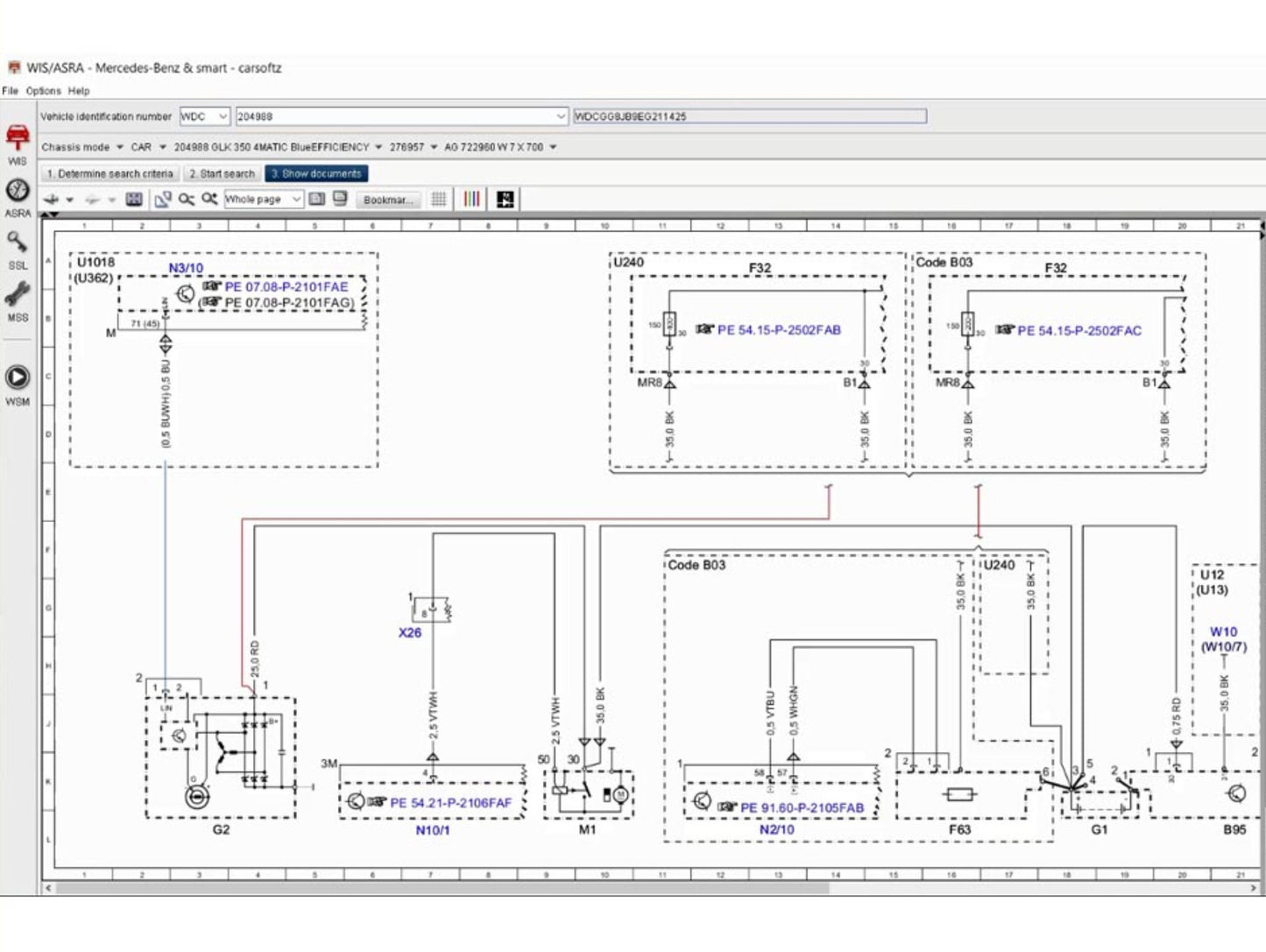Click the SSL wrench icon in the sidebar
Image resolution: width=1266 pixels, height=952 pixels.
[x=18, y=243]
